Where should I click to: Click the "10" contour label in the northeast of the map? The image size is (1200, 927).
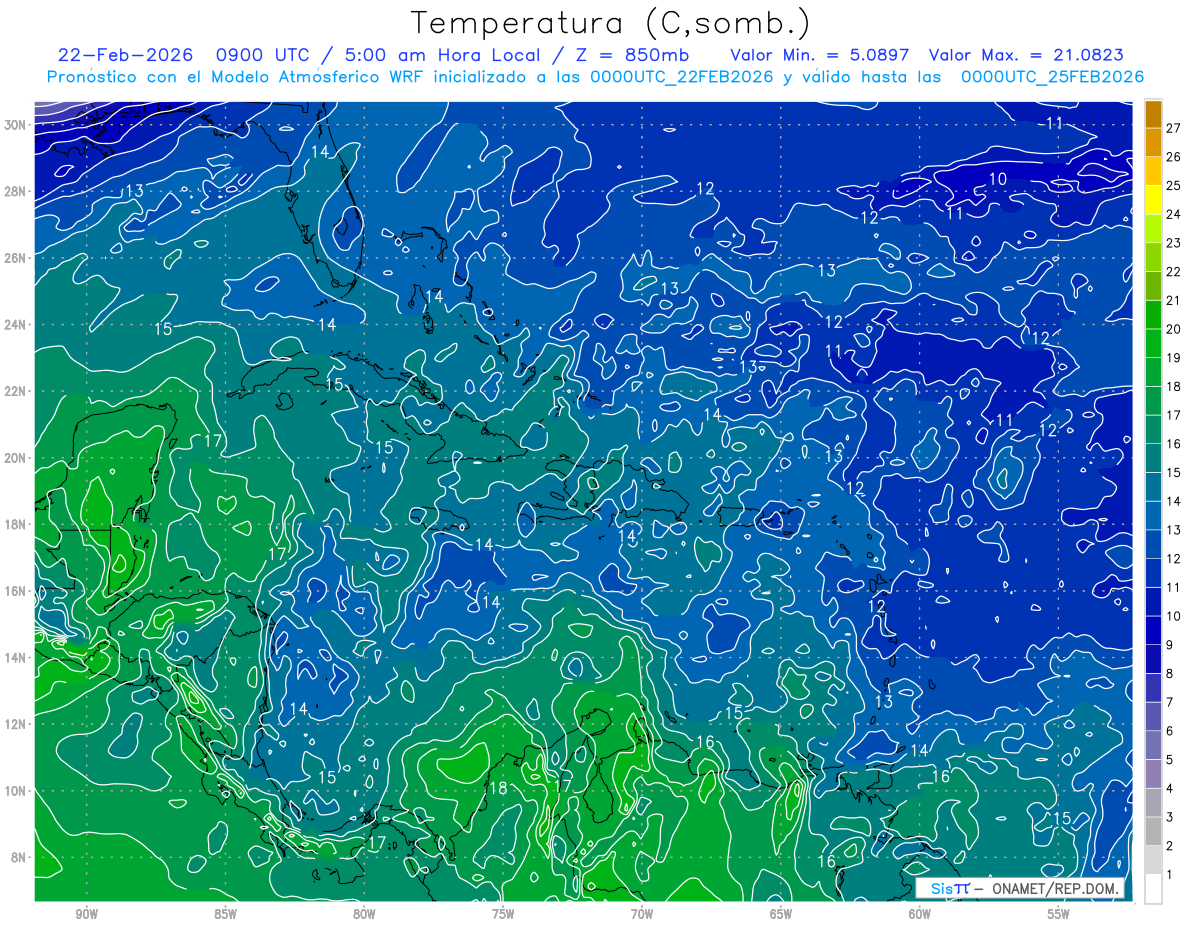(997, 179)
